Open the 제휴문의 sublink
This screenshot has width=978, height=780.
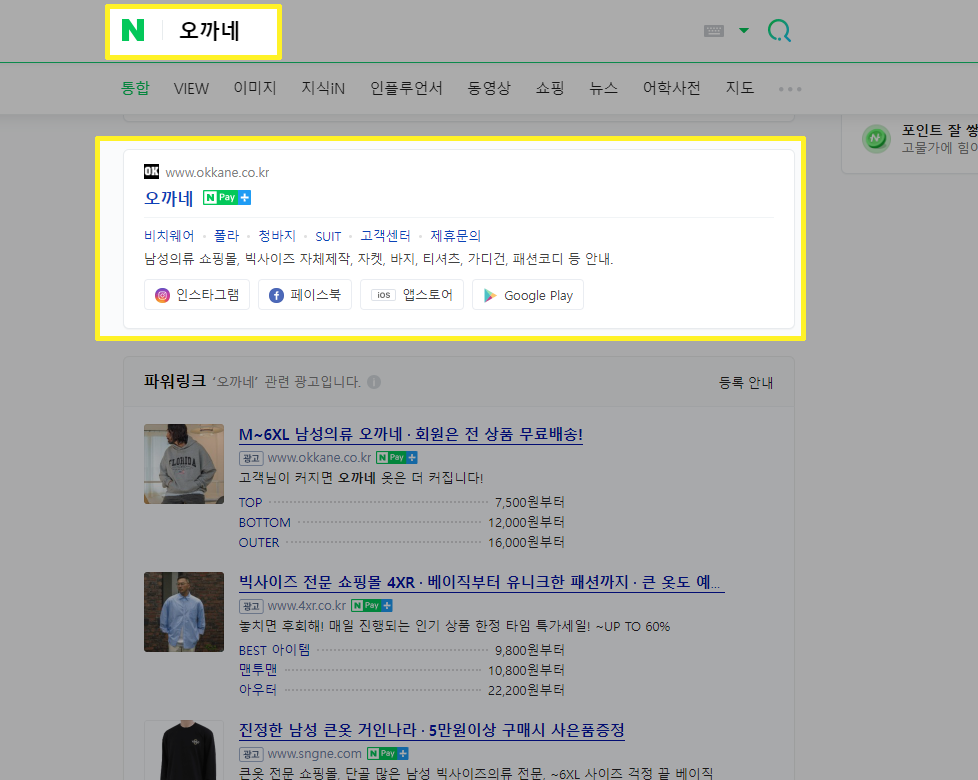point(455,236)
